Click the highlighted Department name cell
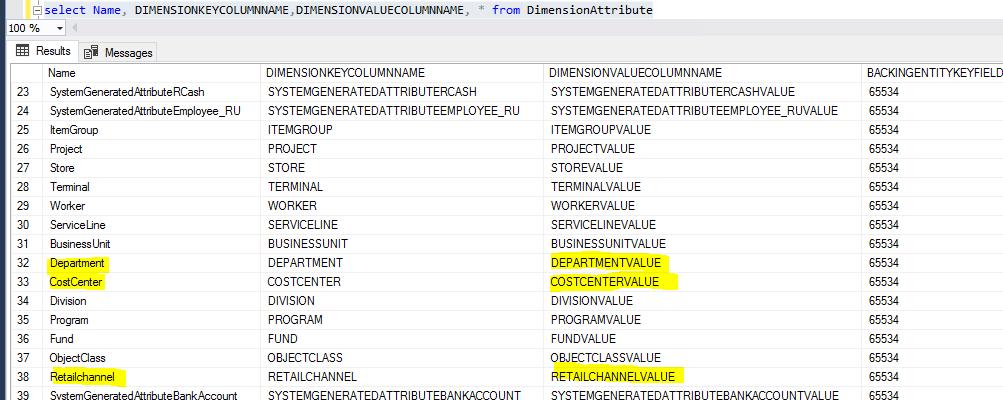The width and height of the screenshot is (1003, 400). click(77, 263)
